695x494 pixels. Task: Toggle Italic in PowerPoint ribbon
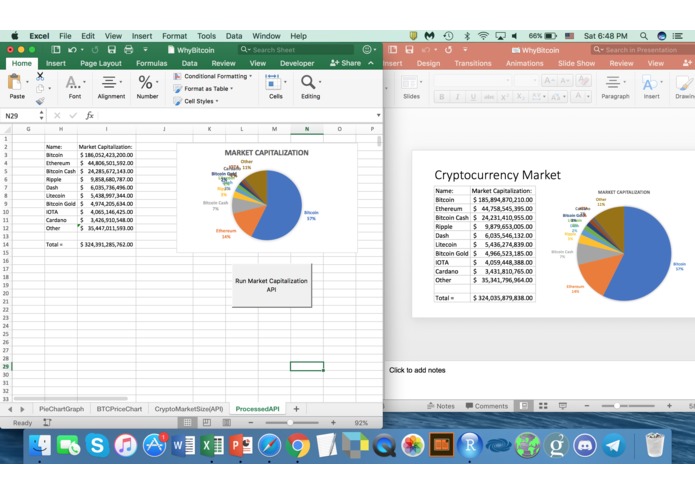(x=457, y=97)
